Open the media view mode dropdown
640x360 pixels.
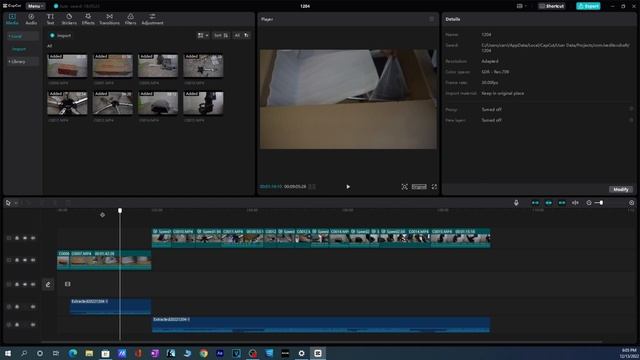(203, 36)
